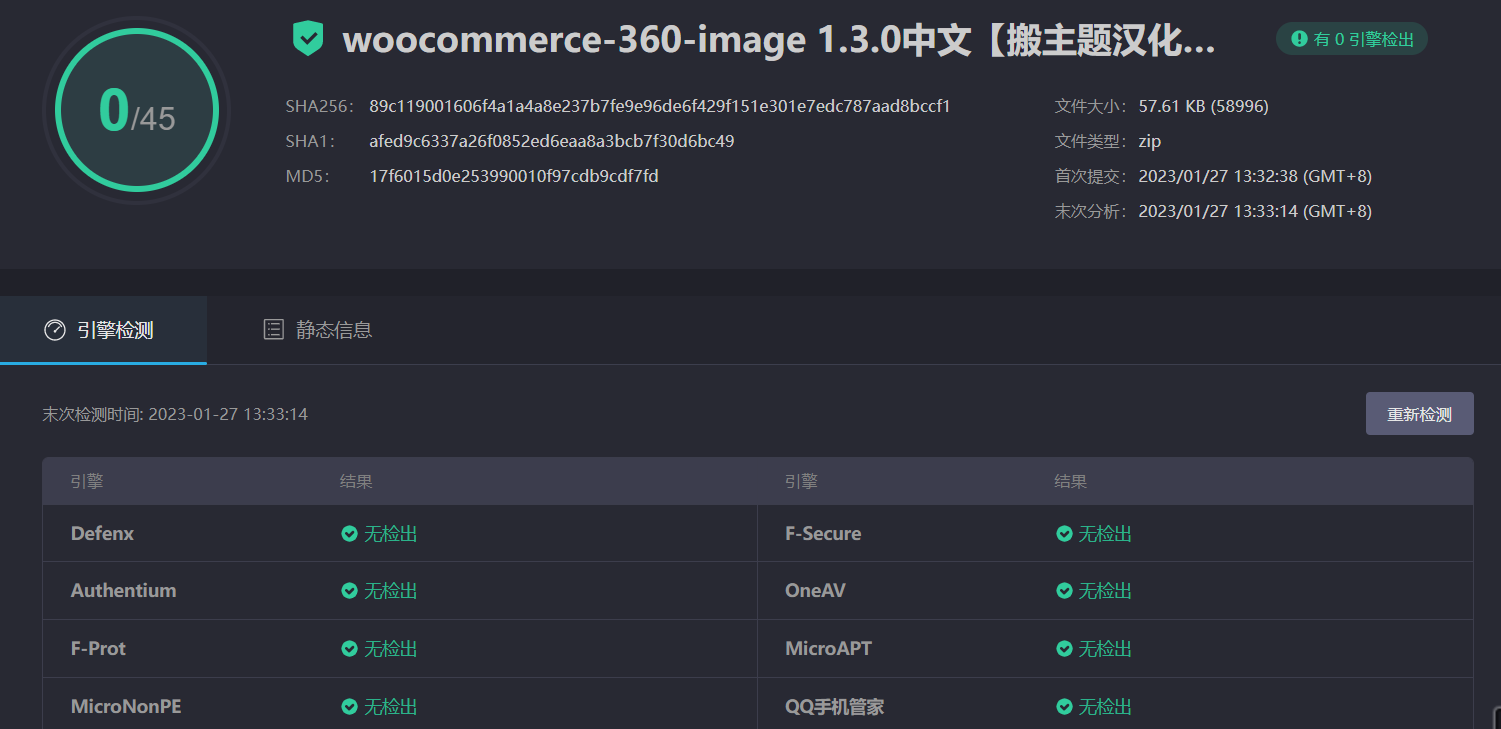The image size is (1501, 729).
Task: Click the green check icon for QQ手机管家
Action: 1064,707
